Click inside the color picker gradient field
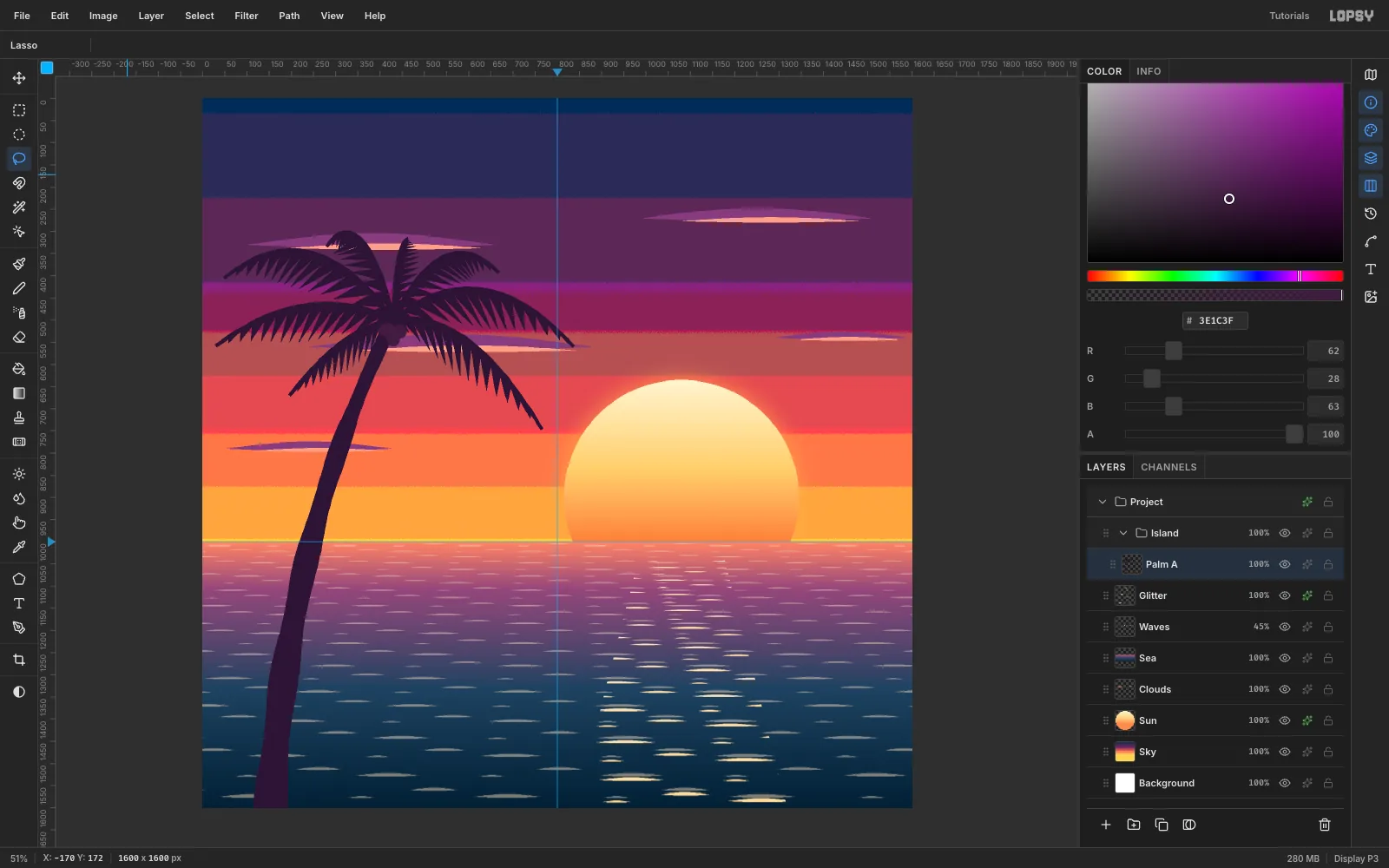The height and width of the screenshot is (868, 1389). point(1215,173)
